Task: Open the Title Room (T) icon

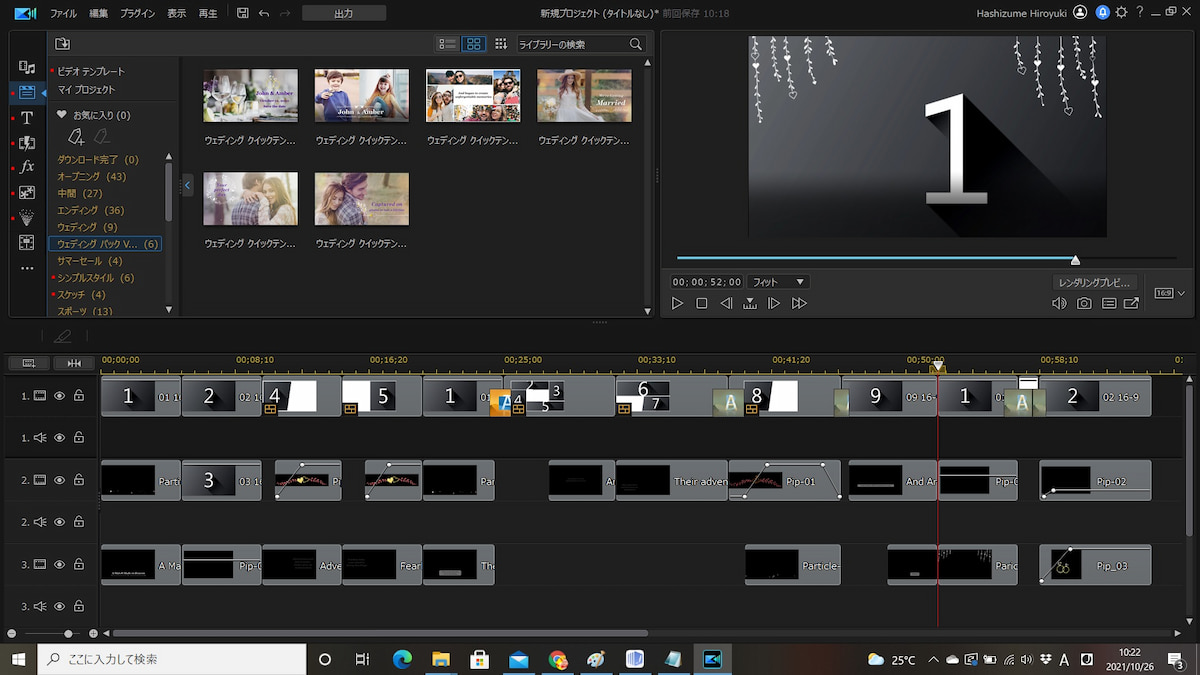Action: click(27, 118)
